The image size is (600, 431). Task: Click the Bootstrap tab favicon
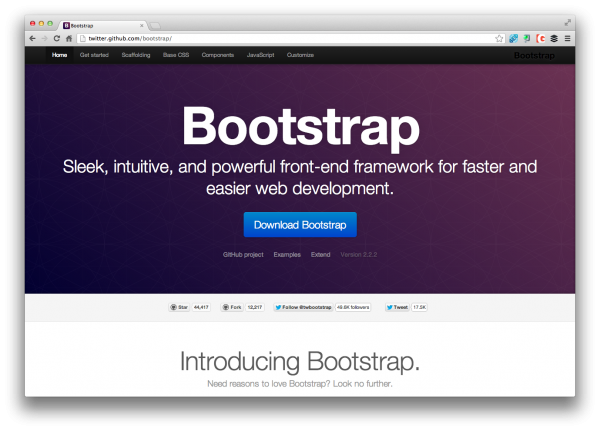66,26
